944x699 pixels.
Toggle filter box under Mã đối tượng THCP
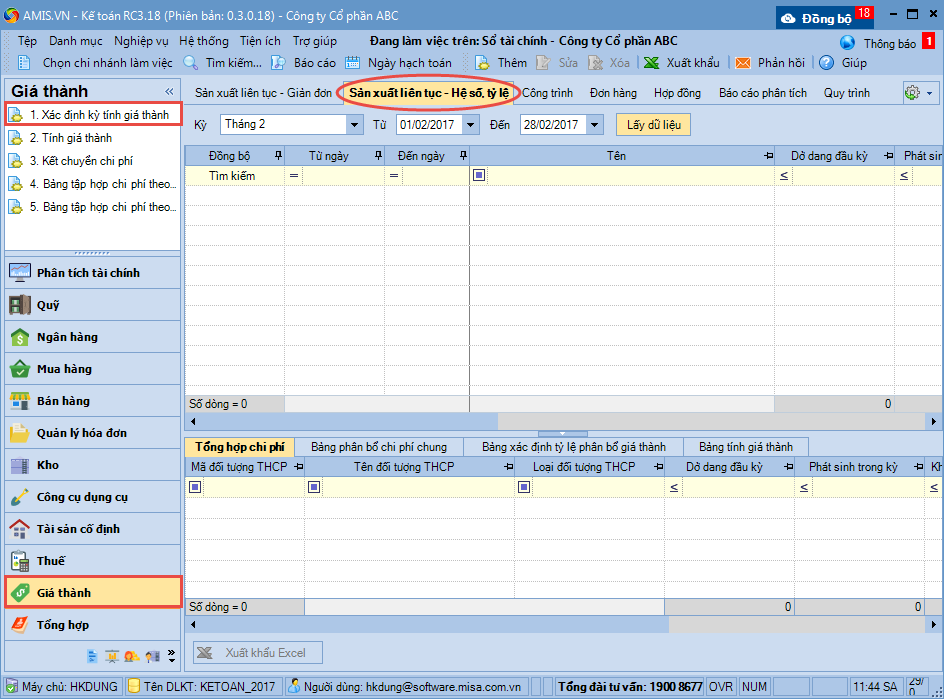[195, 487]
